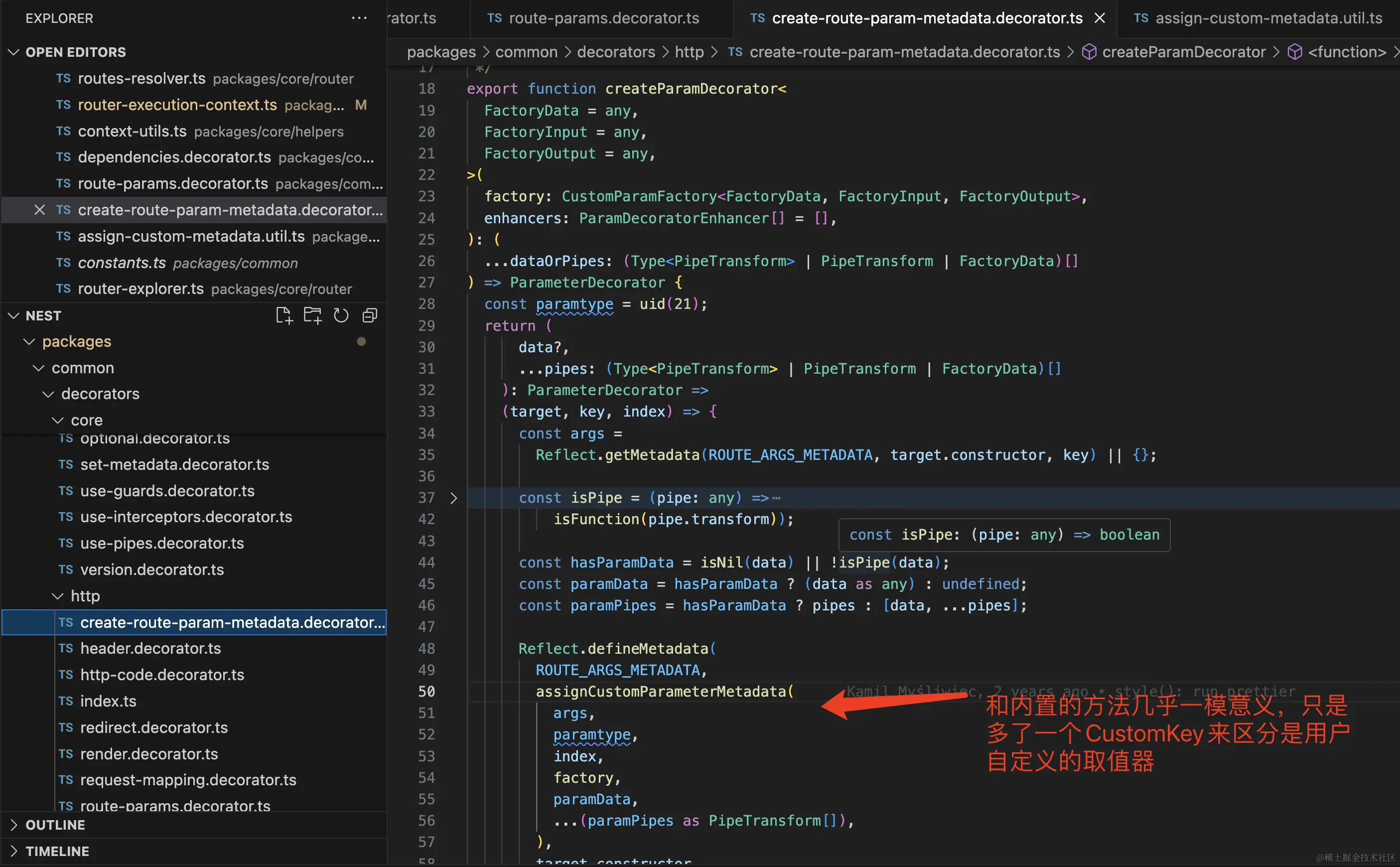Click Refresh Explorer icon
This screenshot has height=867, width=1400.
pos(341,315)
